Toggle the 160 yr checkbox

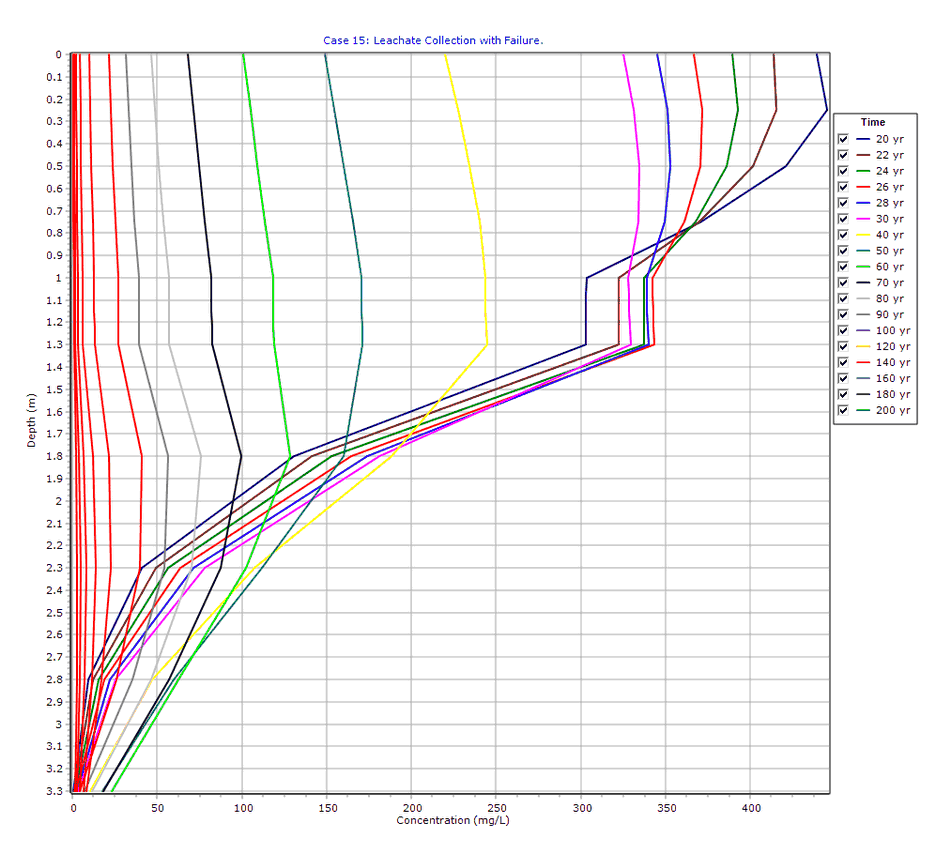click(x=843, y=378)
